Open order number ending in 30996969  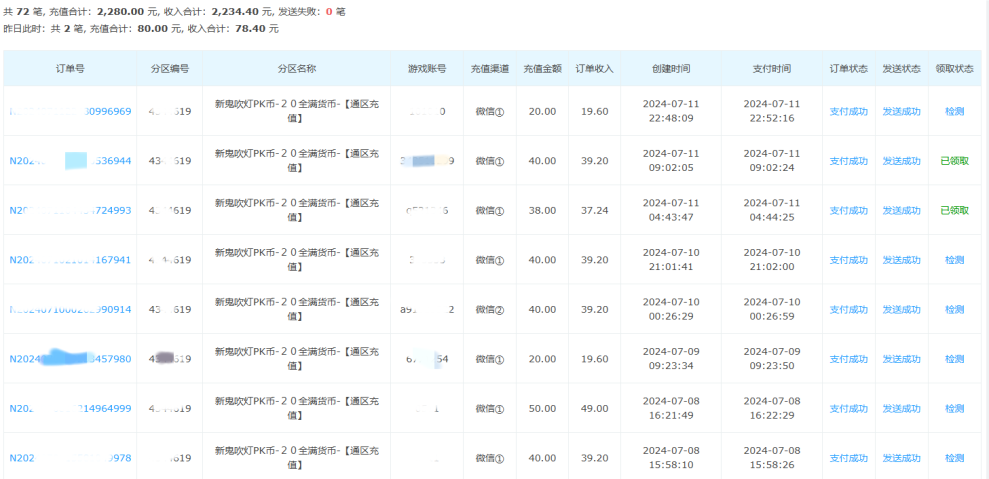70,112
